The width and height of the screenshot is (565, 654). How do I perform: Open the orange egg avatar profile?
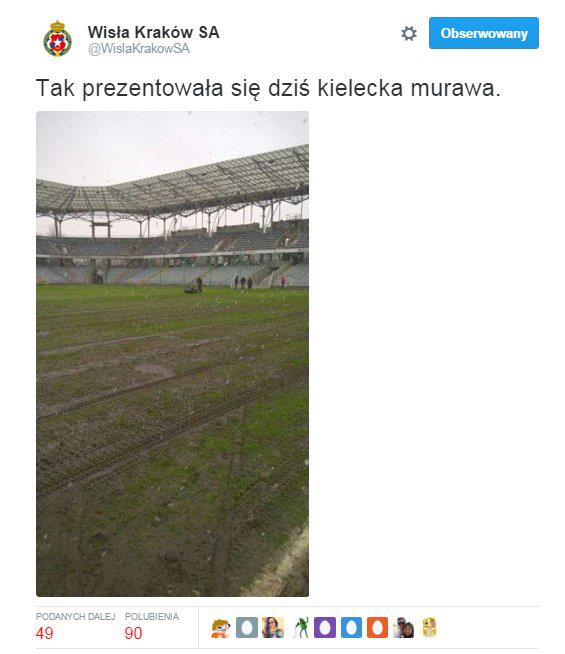[377, 628]
